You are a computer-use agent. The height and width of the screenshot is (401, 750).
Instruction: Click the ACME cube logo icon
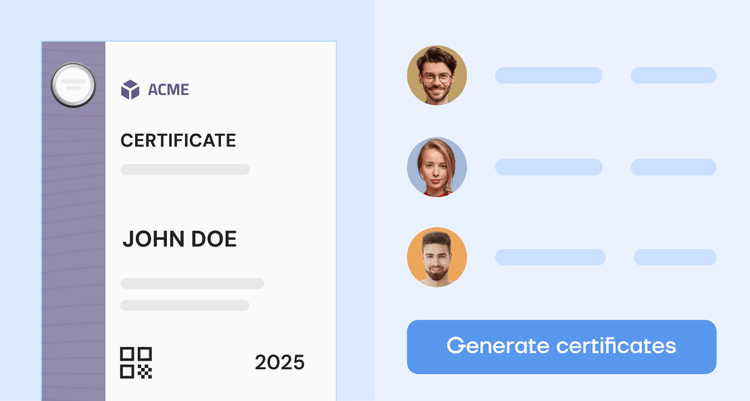130,90
